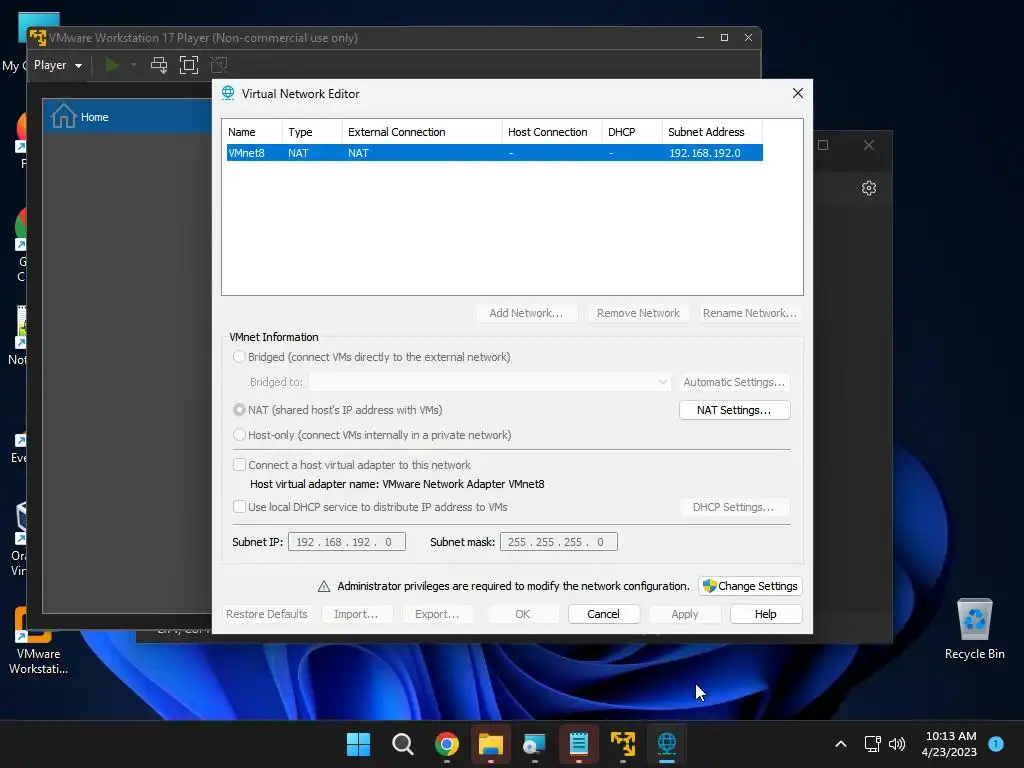The width and height of the screenshot is (1024, 768).
Task: Select the Host-only radio button
Action: point(239,434)
